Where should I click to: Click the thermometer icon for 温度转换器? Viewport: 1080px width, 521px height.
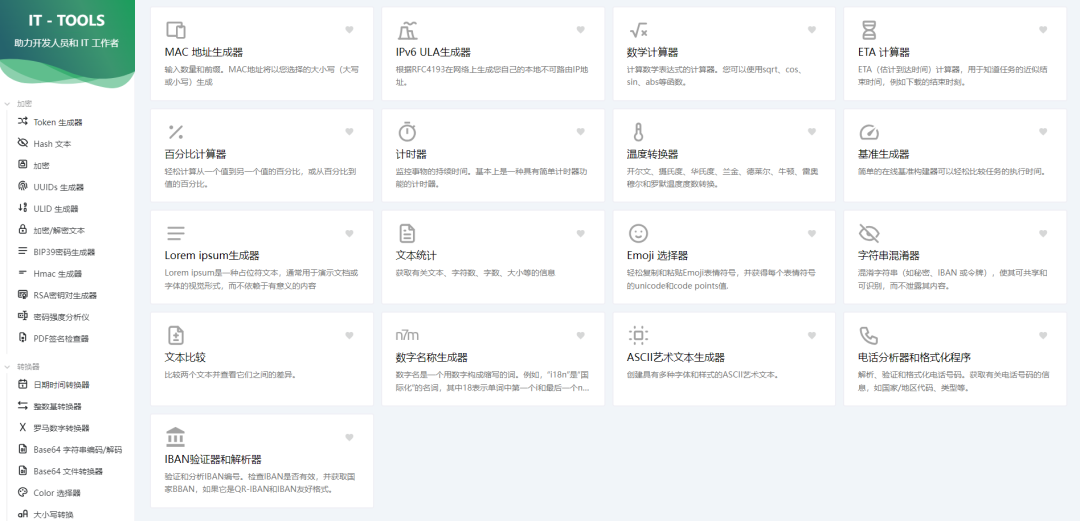[x=637, y=132]
